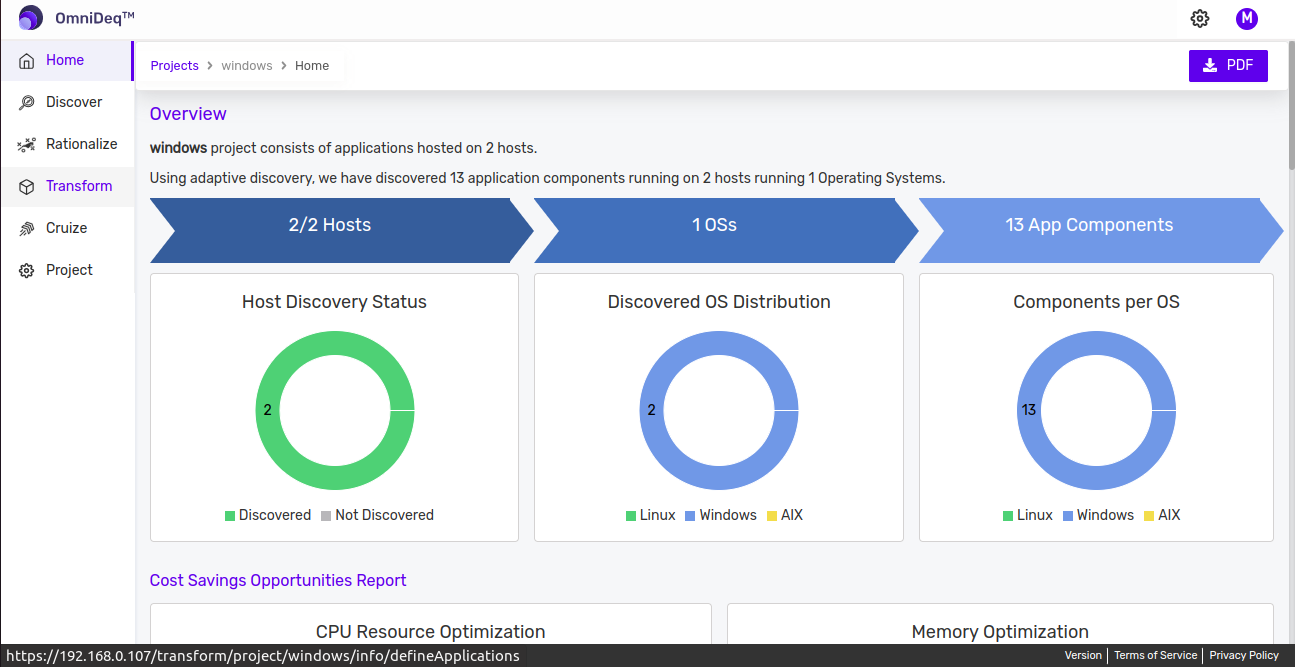
Task: Toggle the Not Discovered legend item
Action: click(377, 515)
